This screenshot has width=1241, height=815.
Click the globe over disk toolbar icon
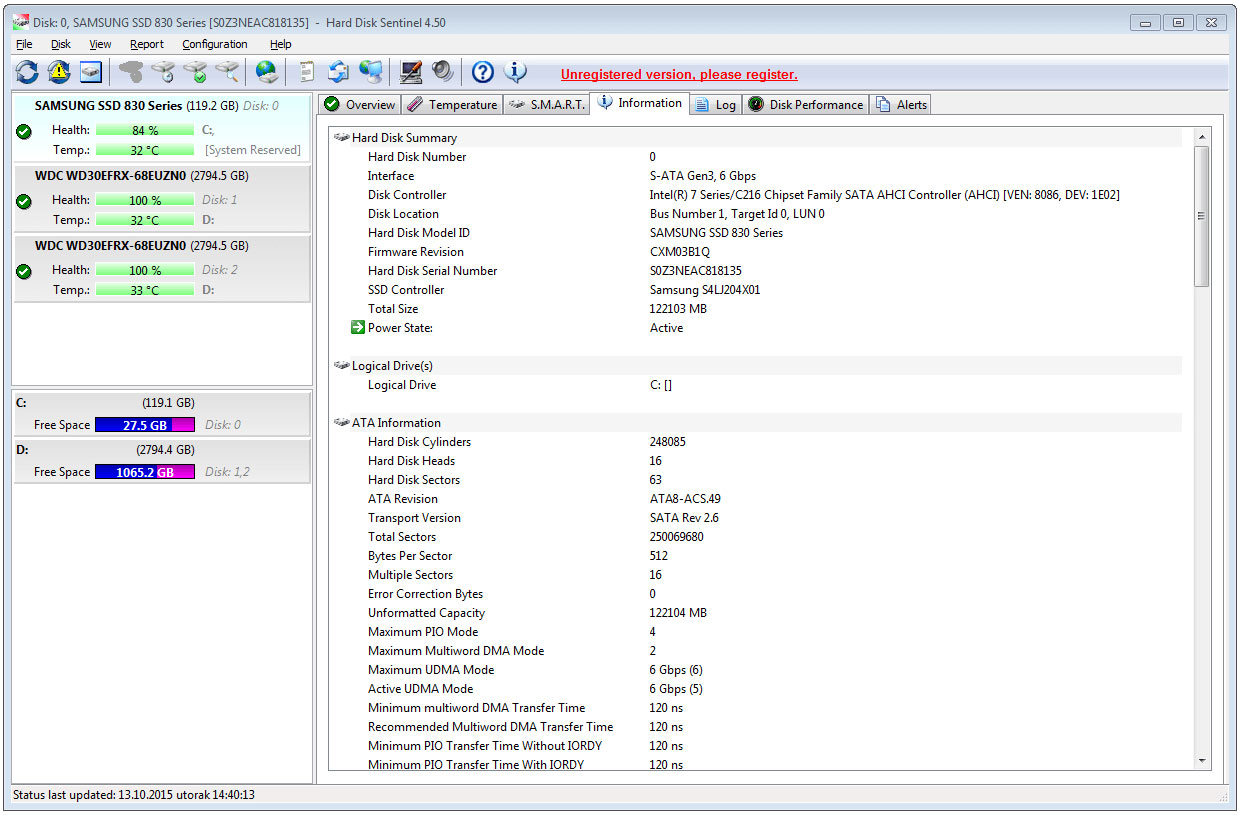coord(267,72)
